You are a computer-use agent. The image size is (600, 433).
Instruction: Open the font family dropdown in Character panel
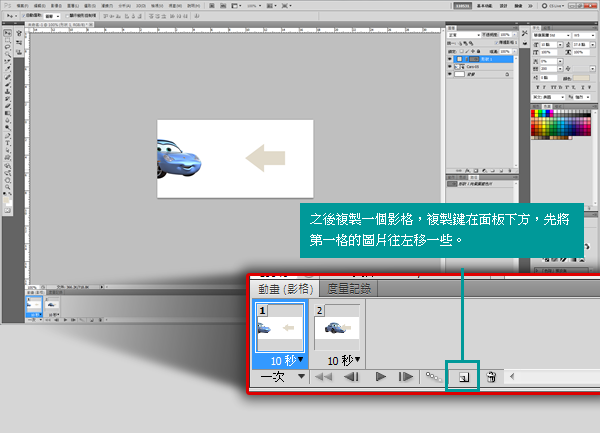coord(551,35)
